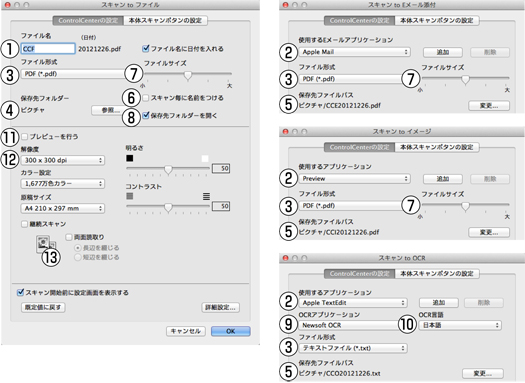Viewport: 525px width, 383px height.
Task: Click 追加 button in Scan to Eメール添付 window
Action: 443,52
